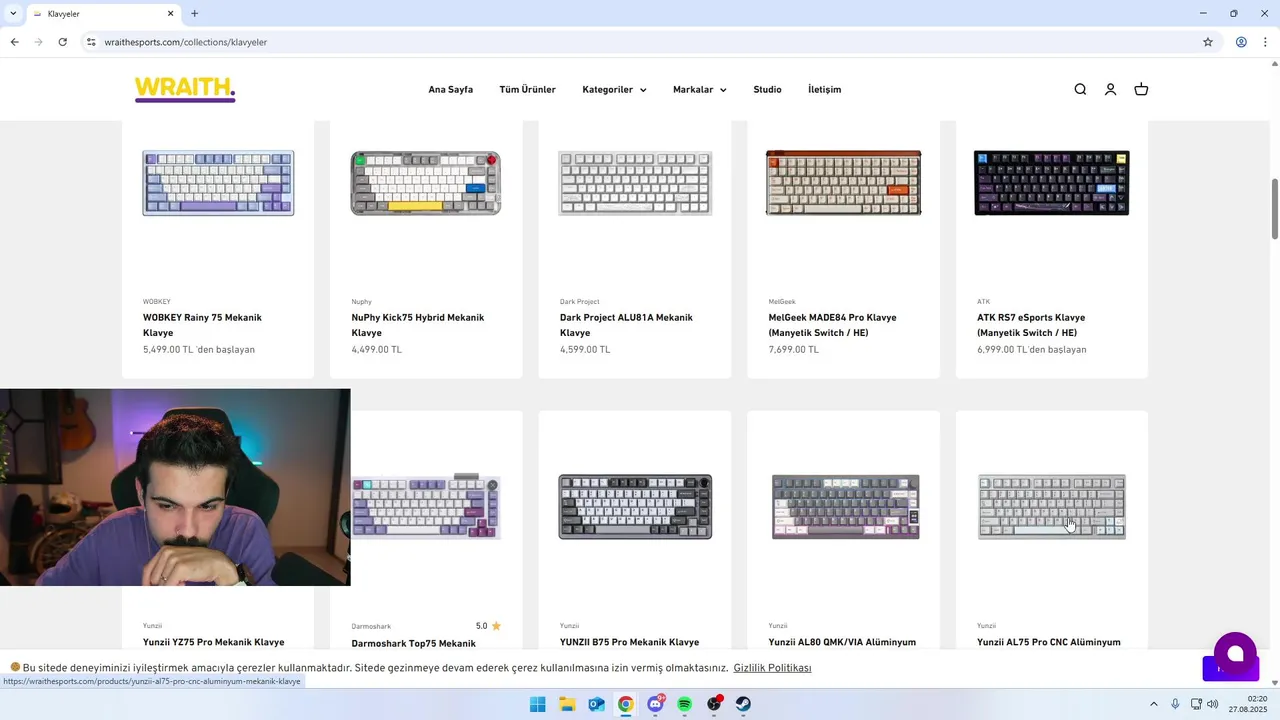Open NuPhy Kick75 Hybrid Mekanik Klavye
Image resolution: width=1280 pixels, height=720 pixels.
(417, 325)
